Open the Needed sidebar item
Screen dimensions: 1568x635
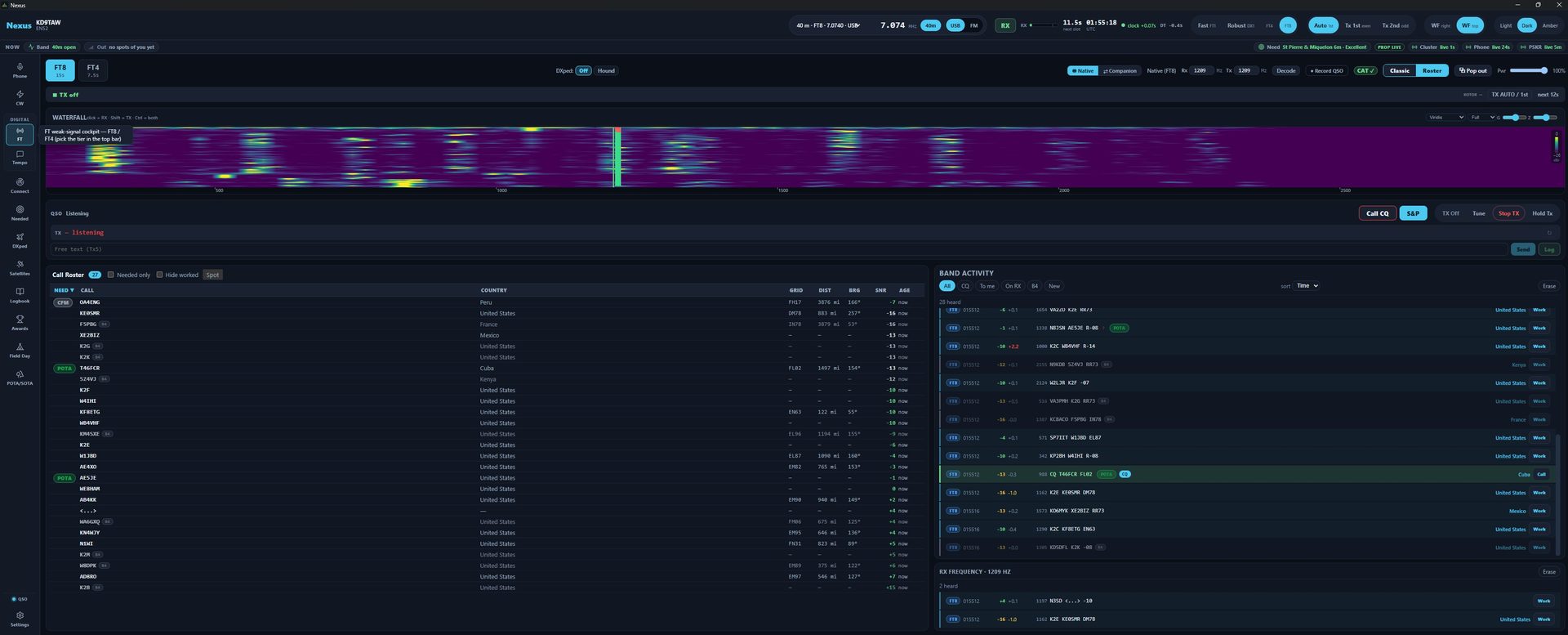point(20,212)
